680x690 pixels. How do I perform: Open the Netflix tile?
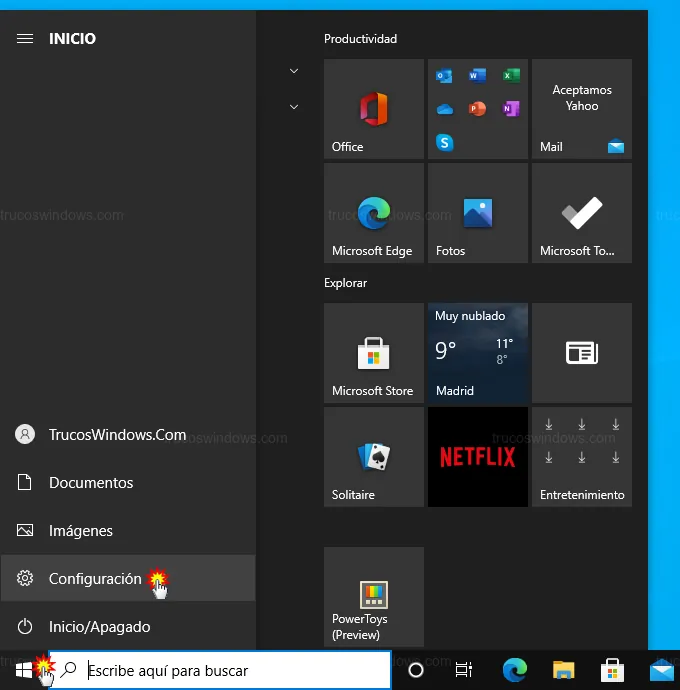477,457
